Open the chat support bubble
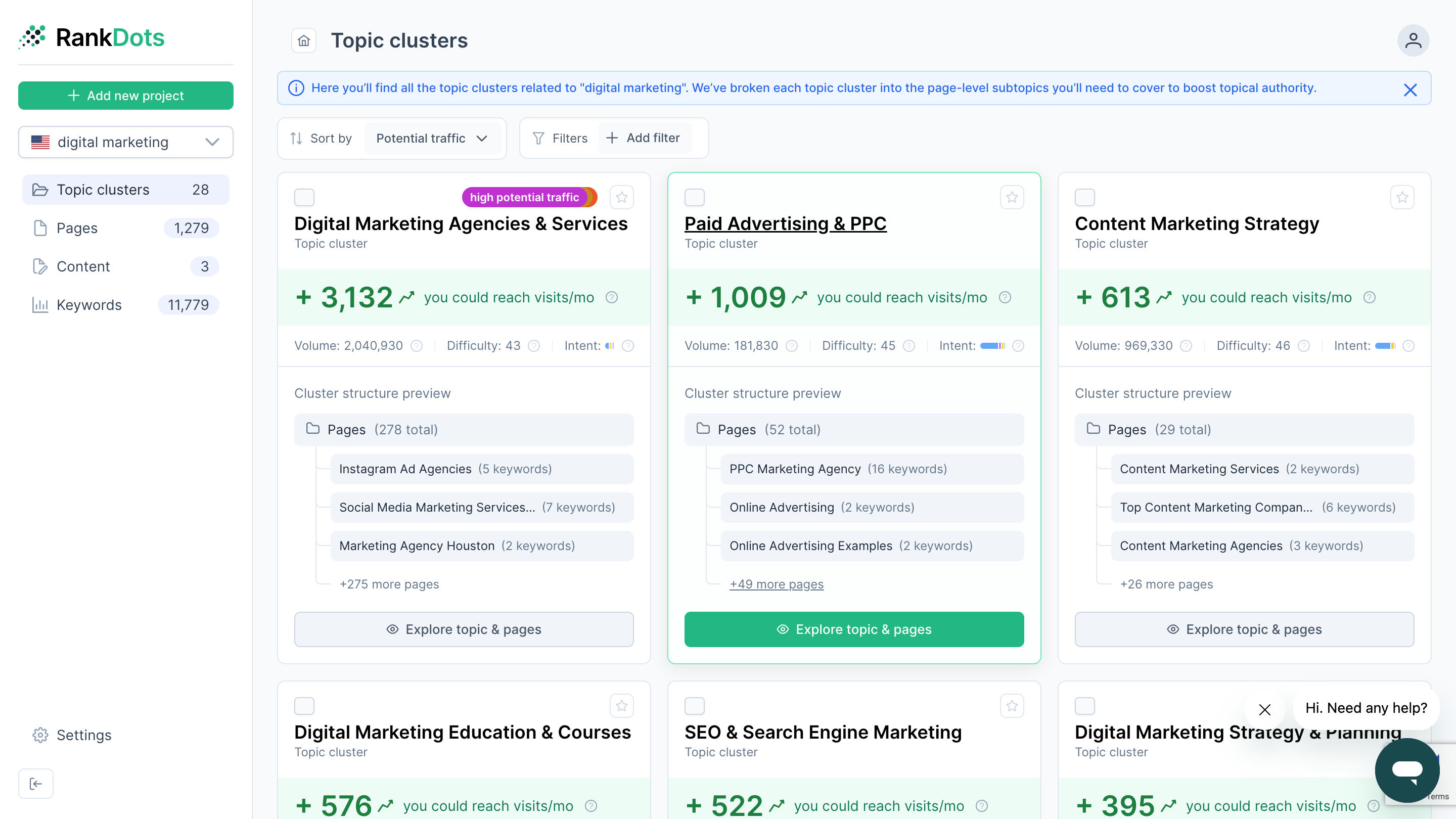The width and height of the screenshot is (1456, 819). [1406, 770]
